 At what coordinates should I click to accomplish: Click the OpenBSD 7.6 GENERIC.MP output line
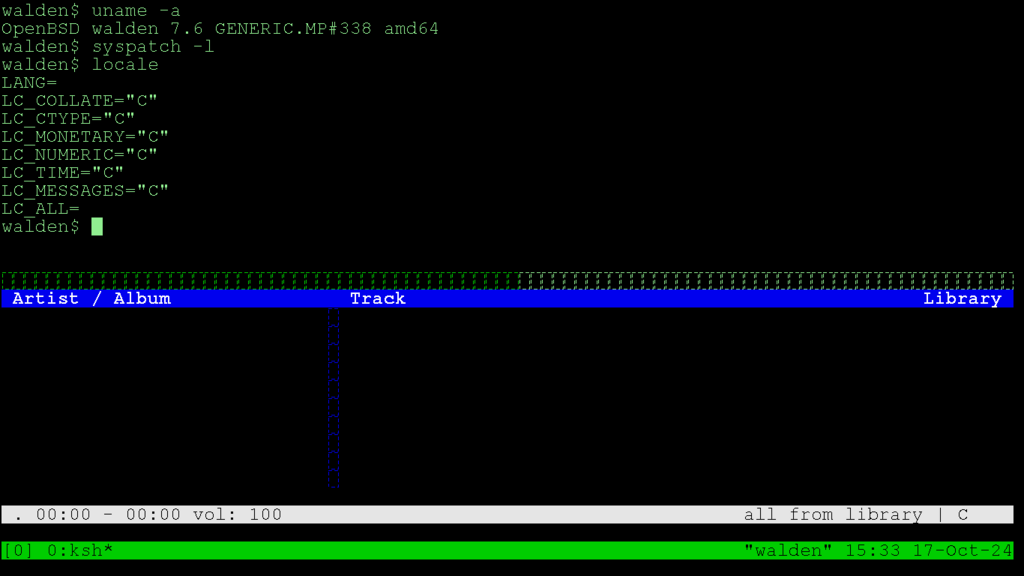220,29
